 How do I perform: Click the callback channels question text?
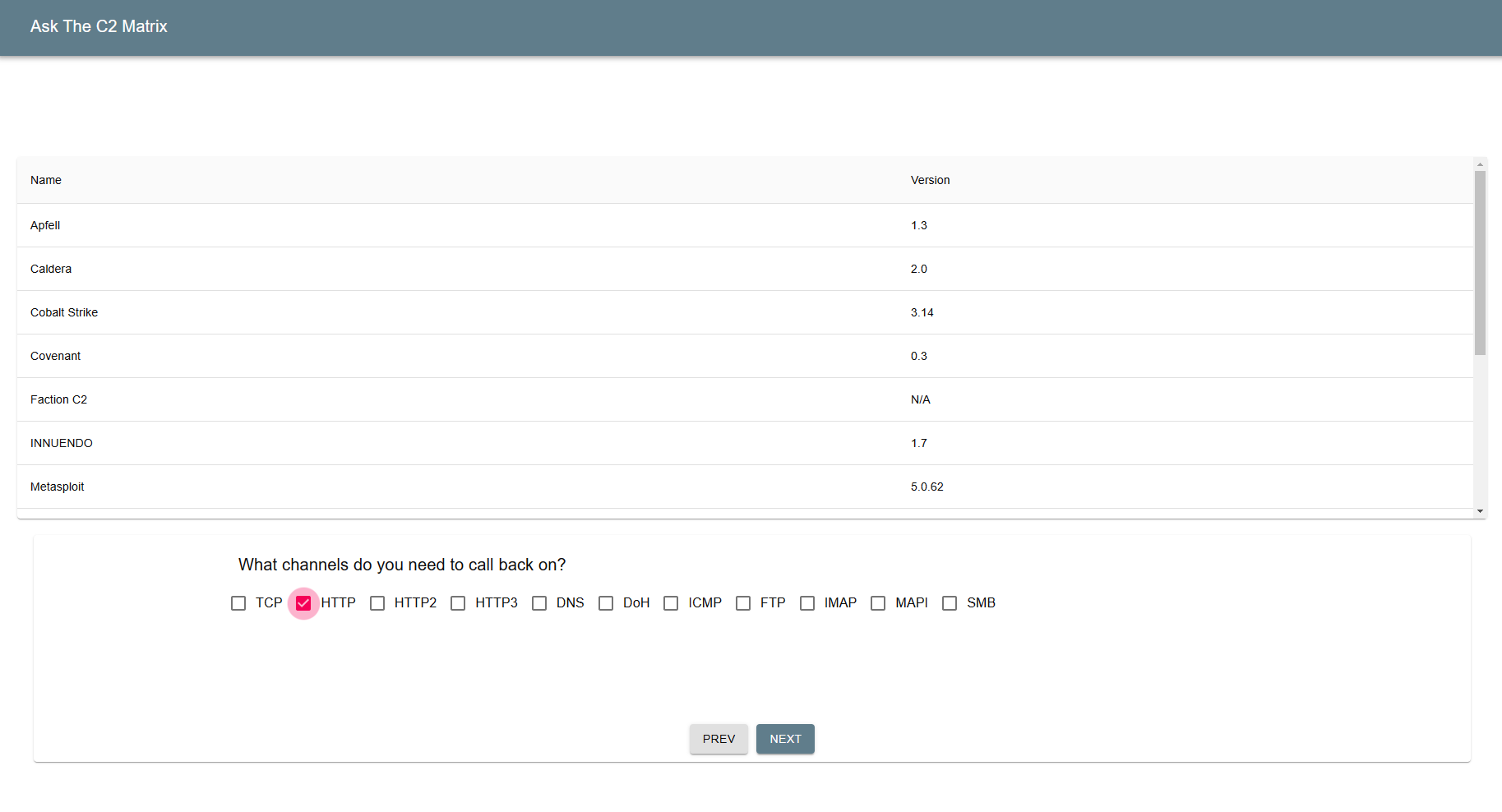402,565
